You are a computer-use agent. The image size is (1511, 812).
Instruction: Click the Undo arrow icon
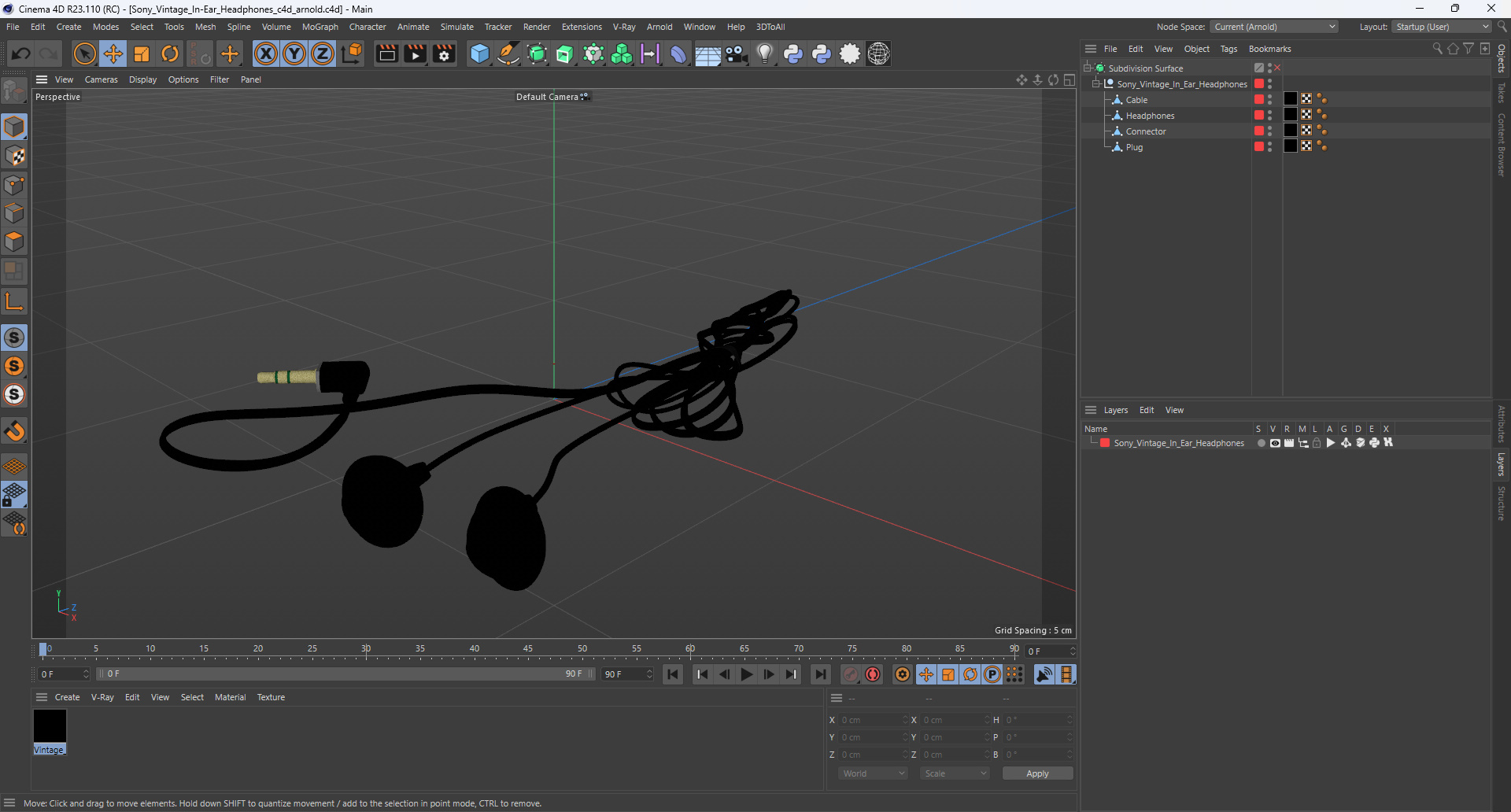21,54
